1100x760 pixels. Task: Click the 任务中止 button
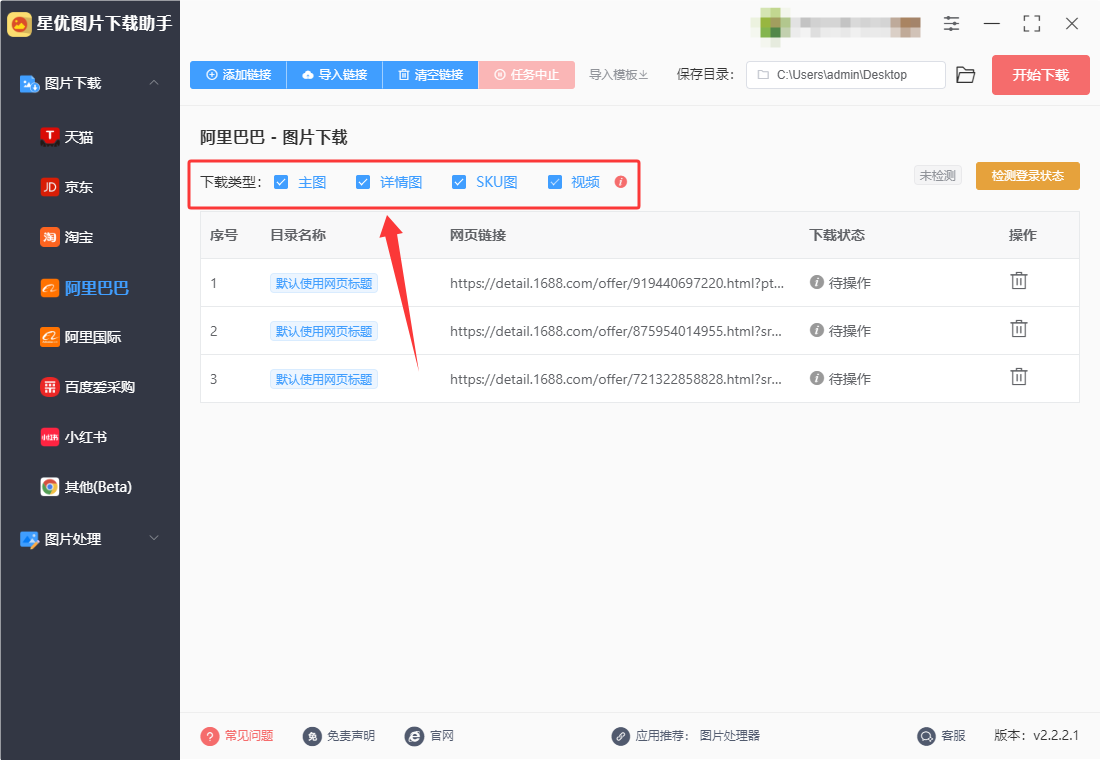point(526,75)
